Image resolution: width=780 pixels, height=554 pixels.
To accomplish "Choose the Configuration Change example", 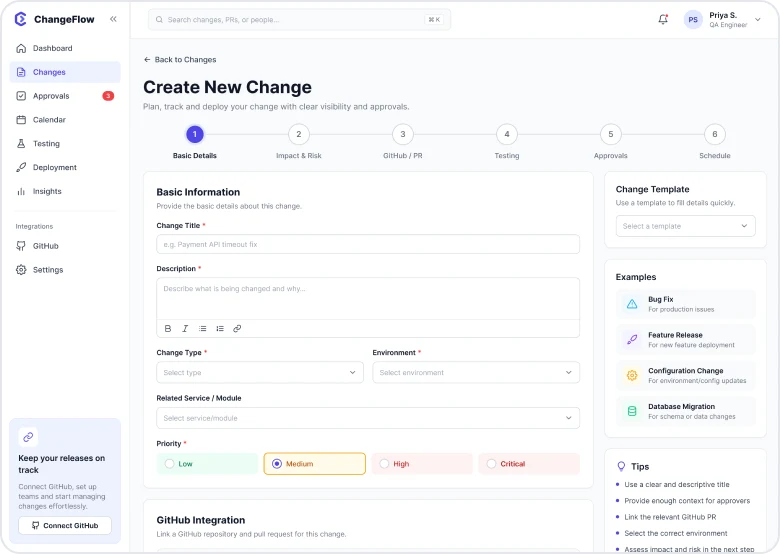I will [685, 375].
